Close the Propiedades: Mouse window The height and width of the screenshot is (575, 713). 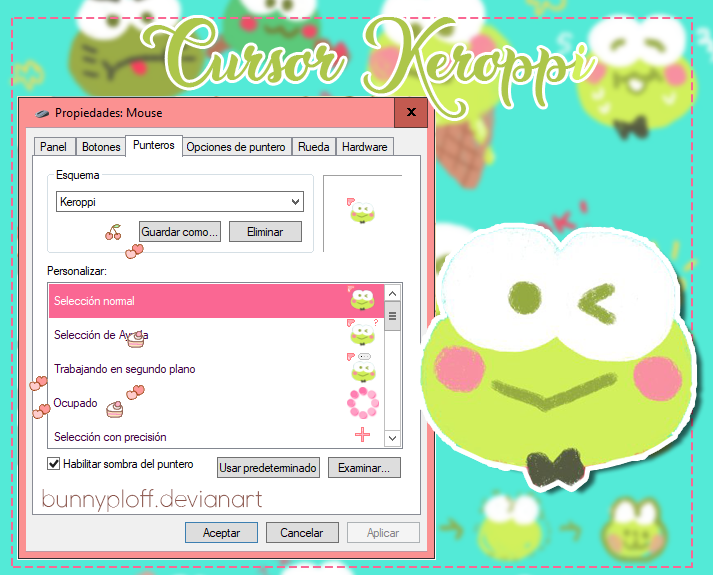[411, 112]
